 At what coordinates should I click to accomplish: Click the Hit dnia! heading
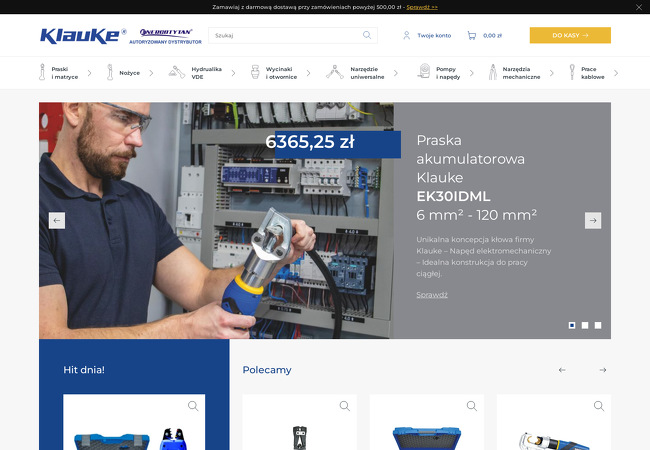84,370
